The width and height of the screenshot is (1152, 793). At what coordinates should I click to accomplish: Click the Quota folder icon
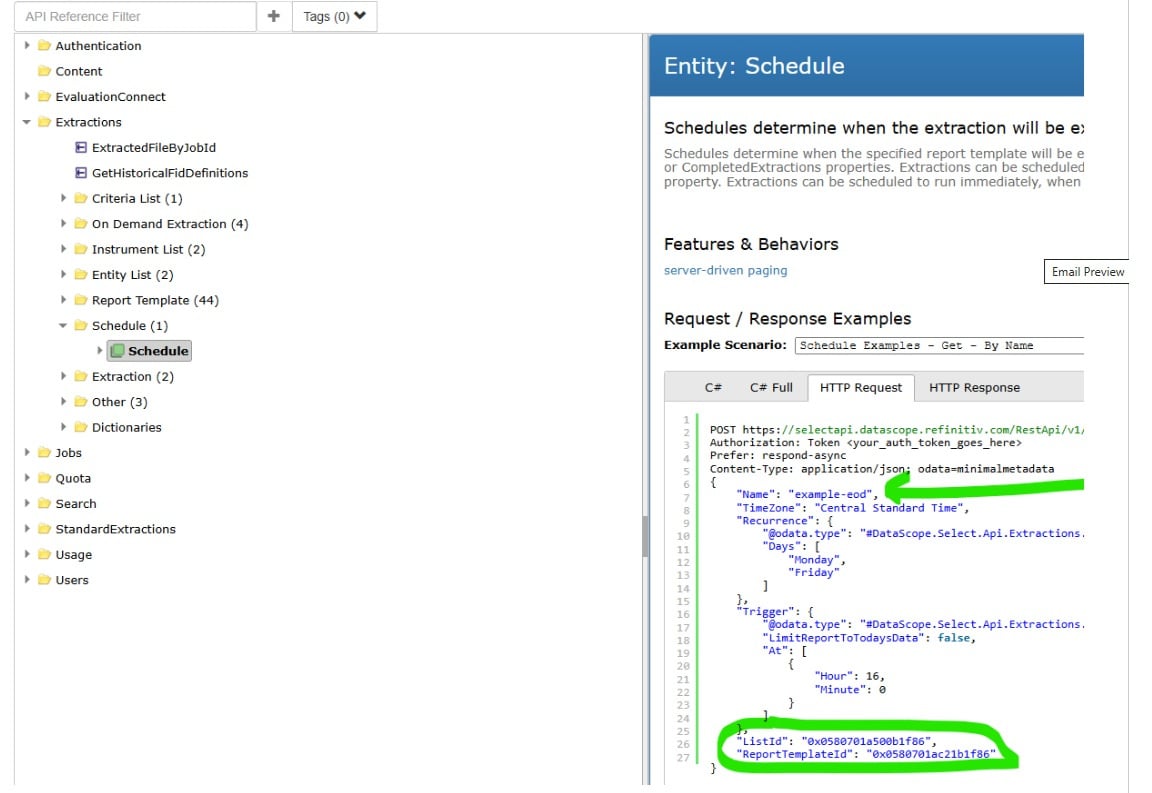click(45, 478)
